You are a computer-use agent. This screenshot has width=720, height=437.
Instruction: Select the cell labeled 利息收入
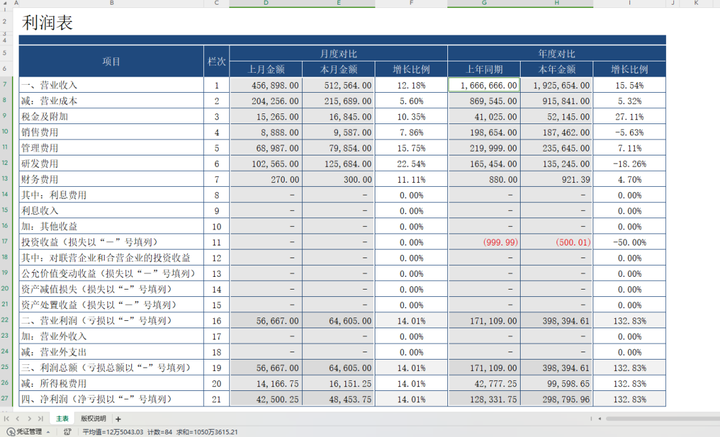click(111, 211)
